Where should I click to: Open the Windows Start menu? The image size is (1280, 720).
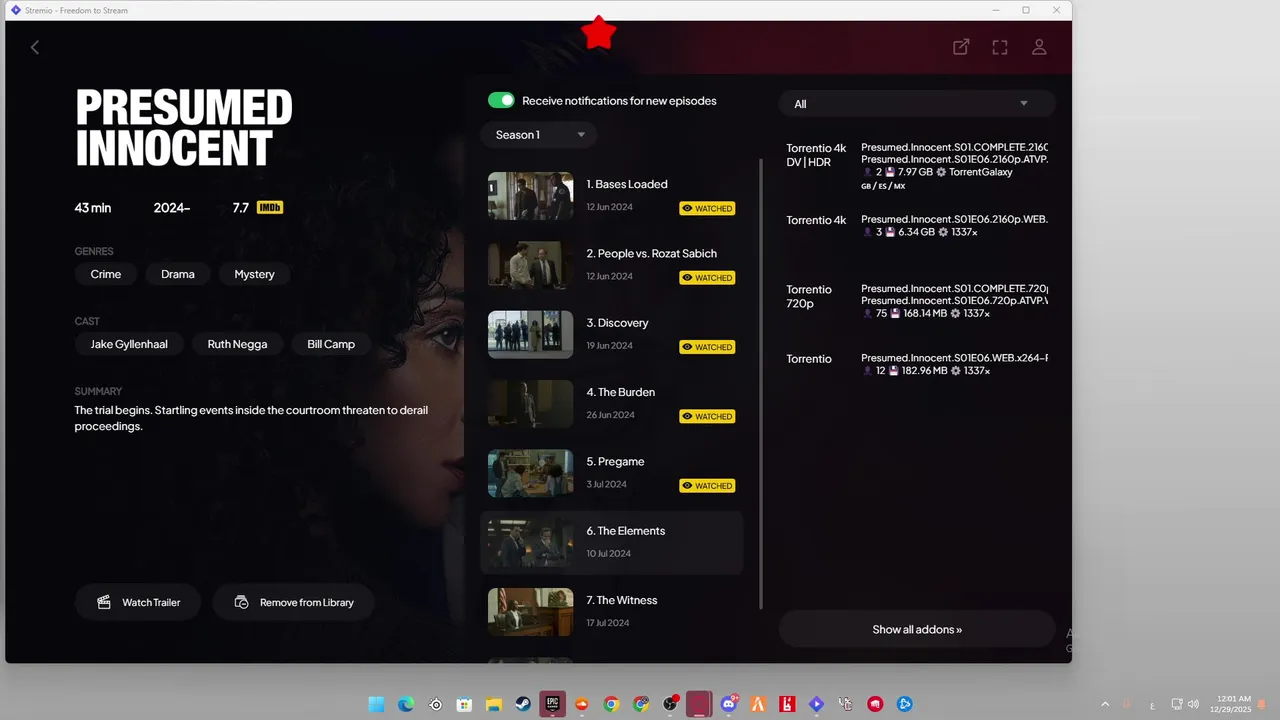tap(376, 704)
